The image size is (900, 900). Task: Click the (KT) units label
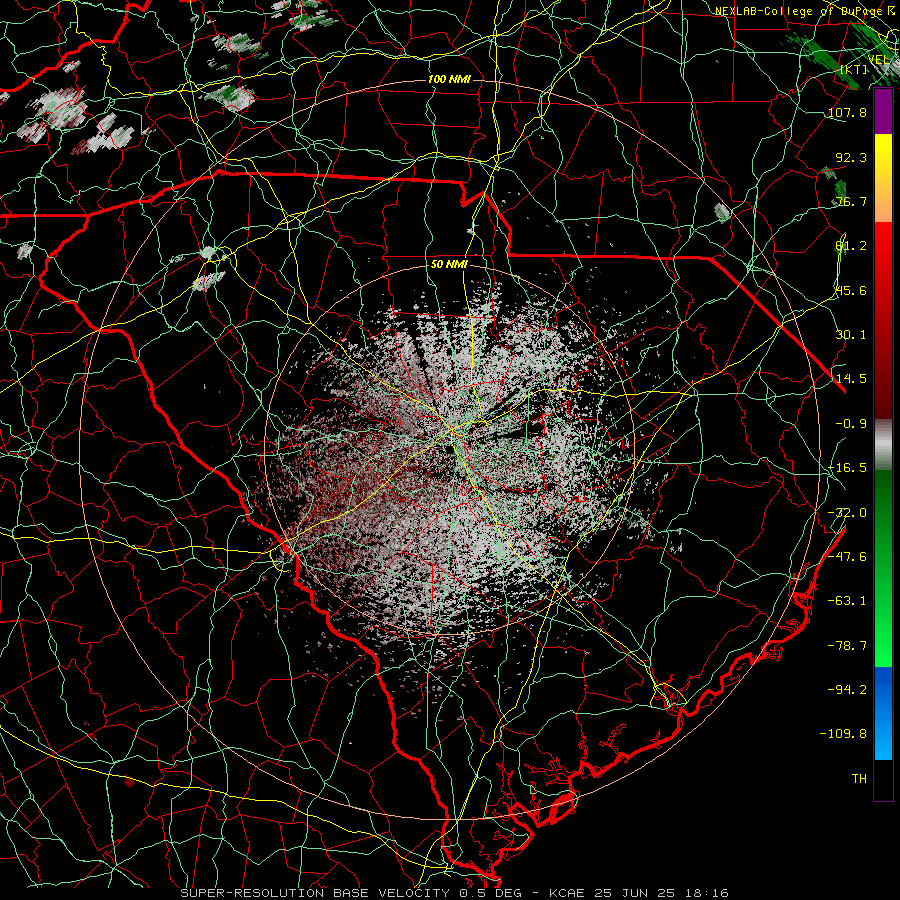coord(854,69)
